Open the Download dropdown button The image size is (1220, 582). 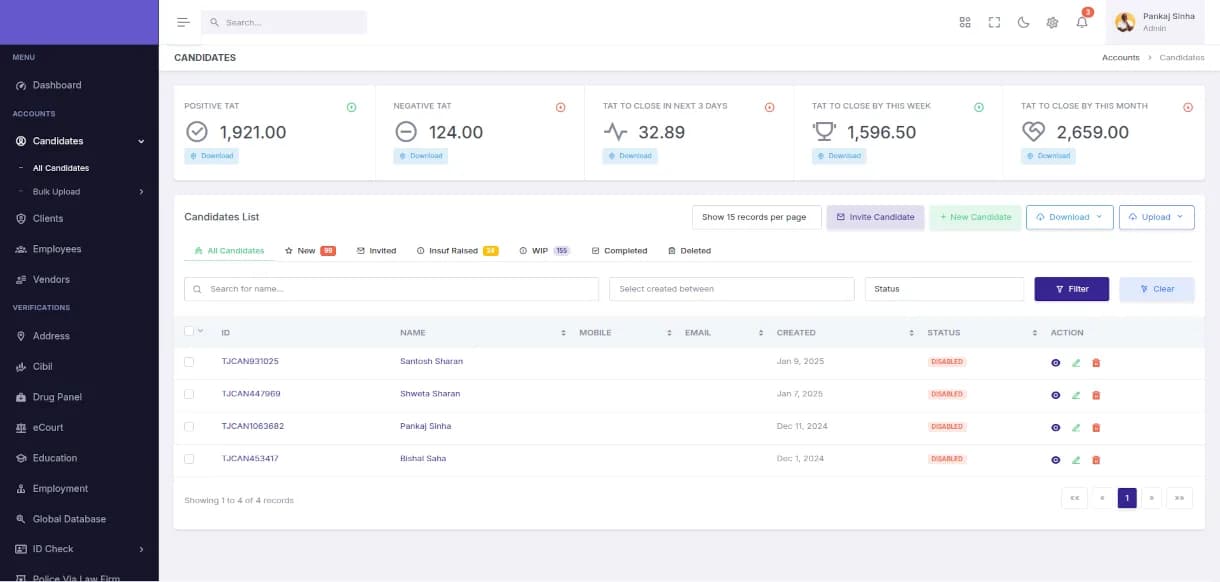coord(1069,217)
